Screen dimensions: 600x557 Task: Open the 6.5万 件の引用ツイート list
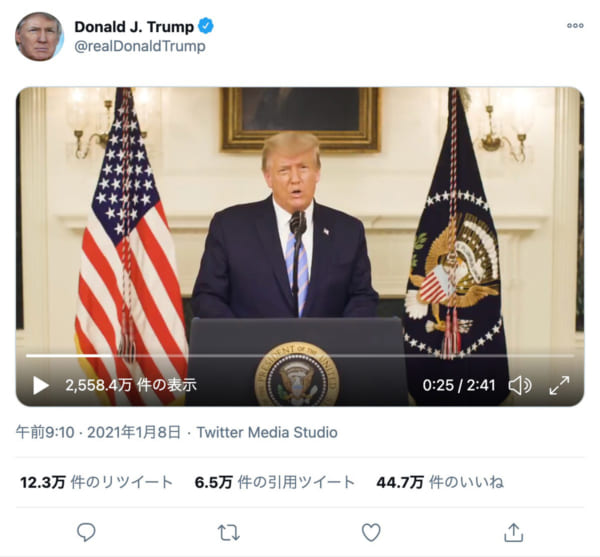275,482
